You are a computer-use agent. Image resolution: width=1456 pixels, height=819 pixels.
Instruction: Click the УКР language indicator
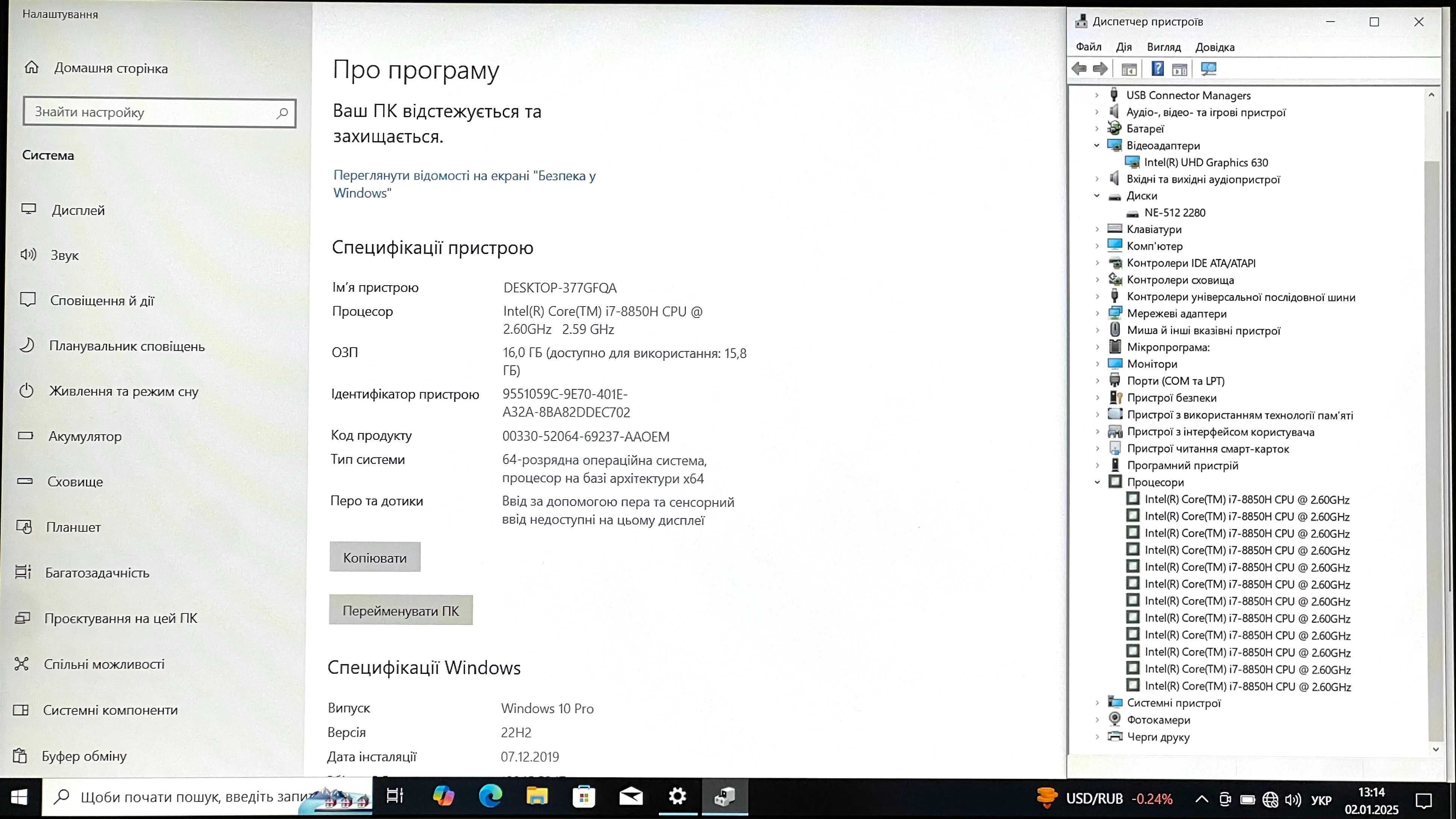[1321, 800]
